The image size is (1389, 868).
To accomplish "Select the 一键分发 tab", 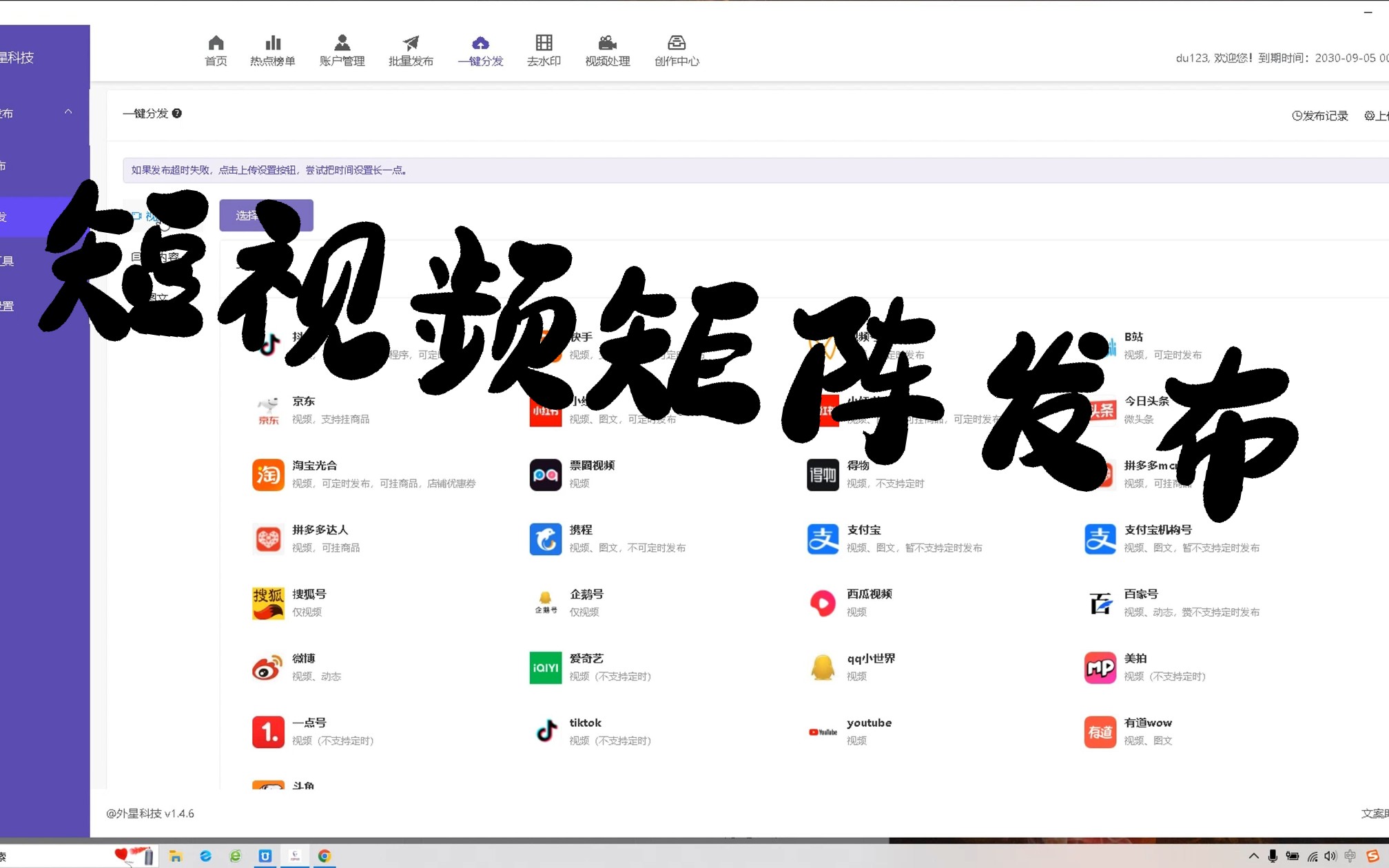I will pyautogui.click(x=480, y=51).
